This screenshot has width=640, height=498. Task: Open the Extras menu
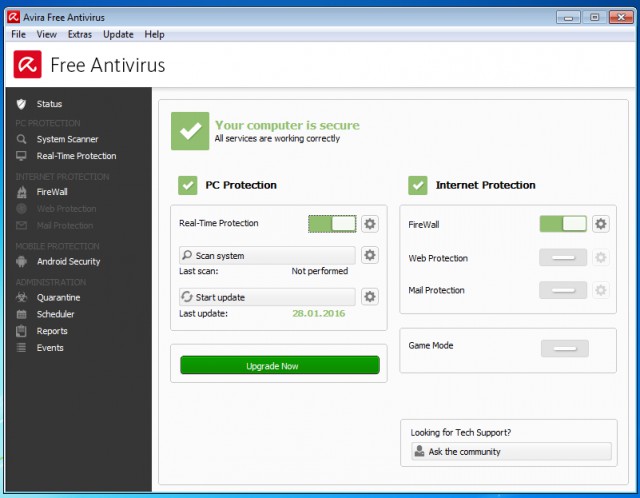[x=80, y=34]
